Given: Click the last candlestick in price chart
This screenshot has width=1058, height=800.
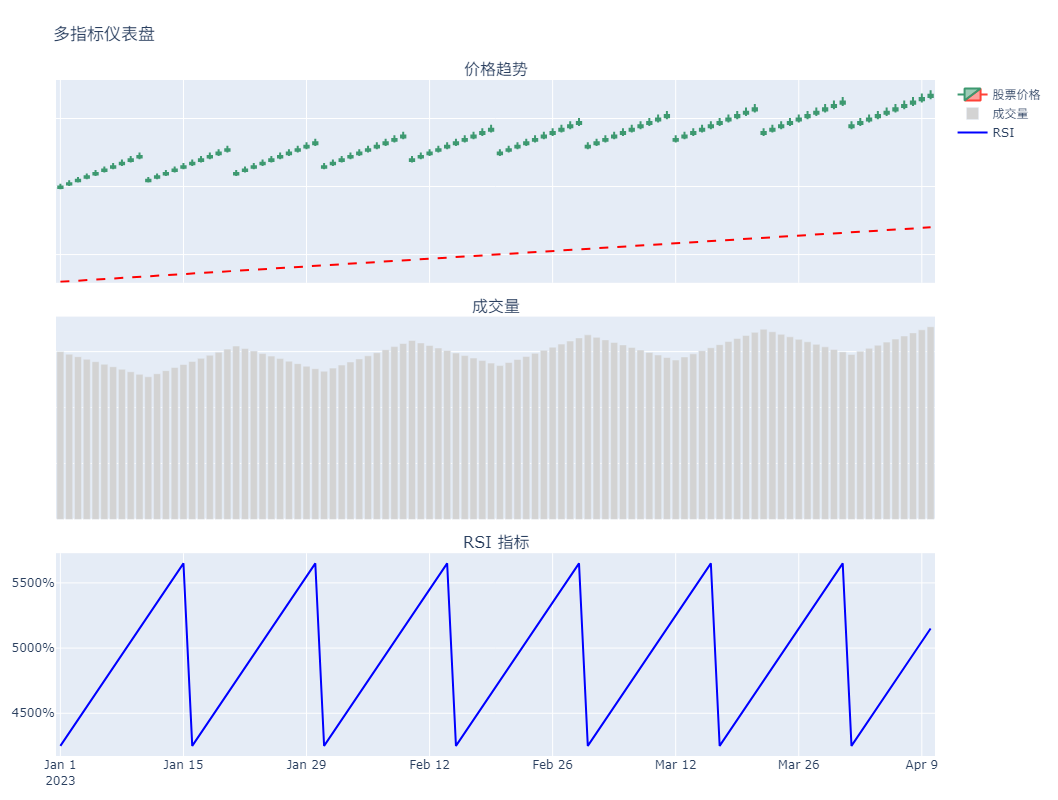Looking at the screenshot, I should pos(931,95).
